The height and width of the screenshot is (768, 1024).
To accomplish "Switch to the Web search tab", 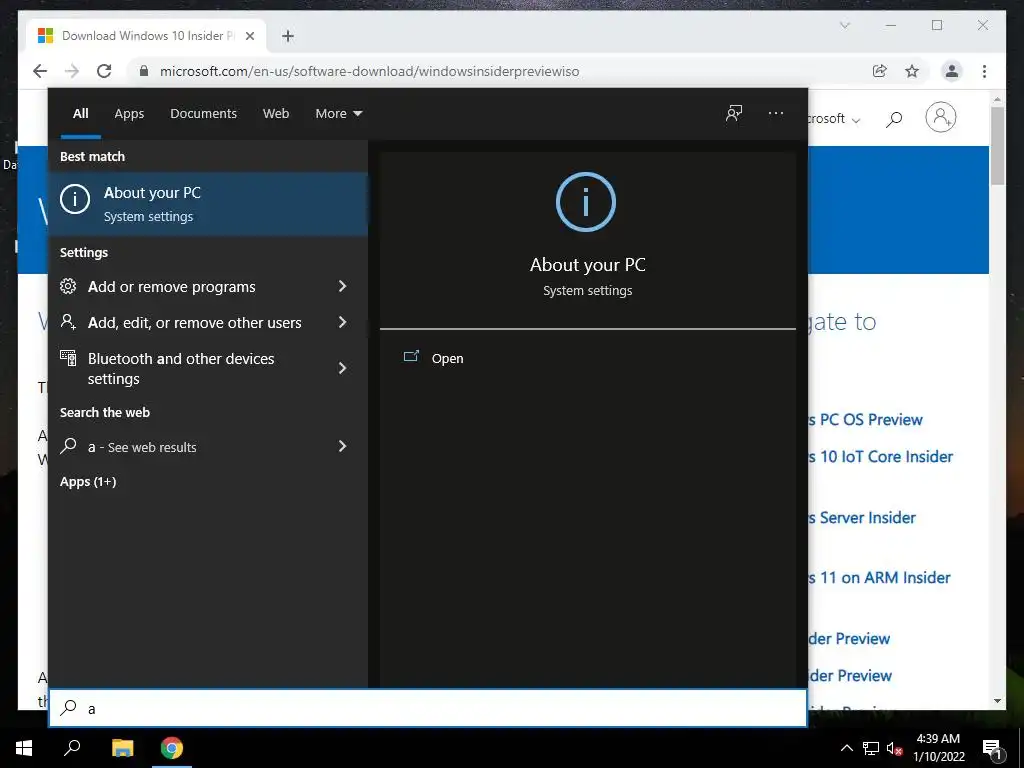I will click(x=276, y=114).
